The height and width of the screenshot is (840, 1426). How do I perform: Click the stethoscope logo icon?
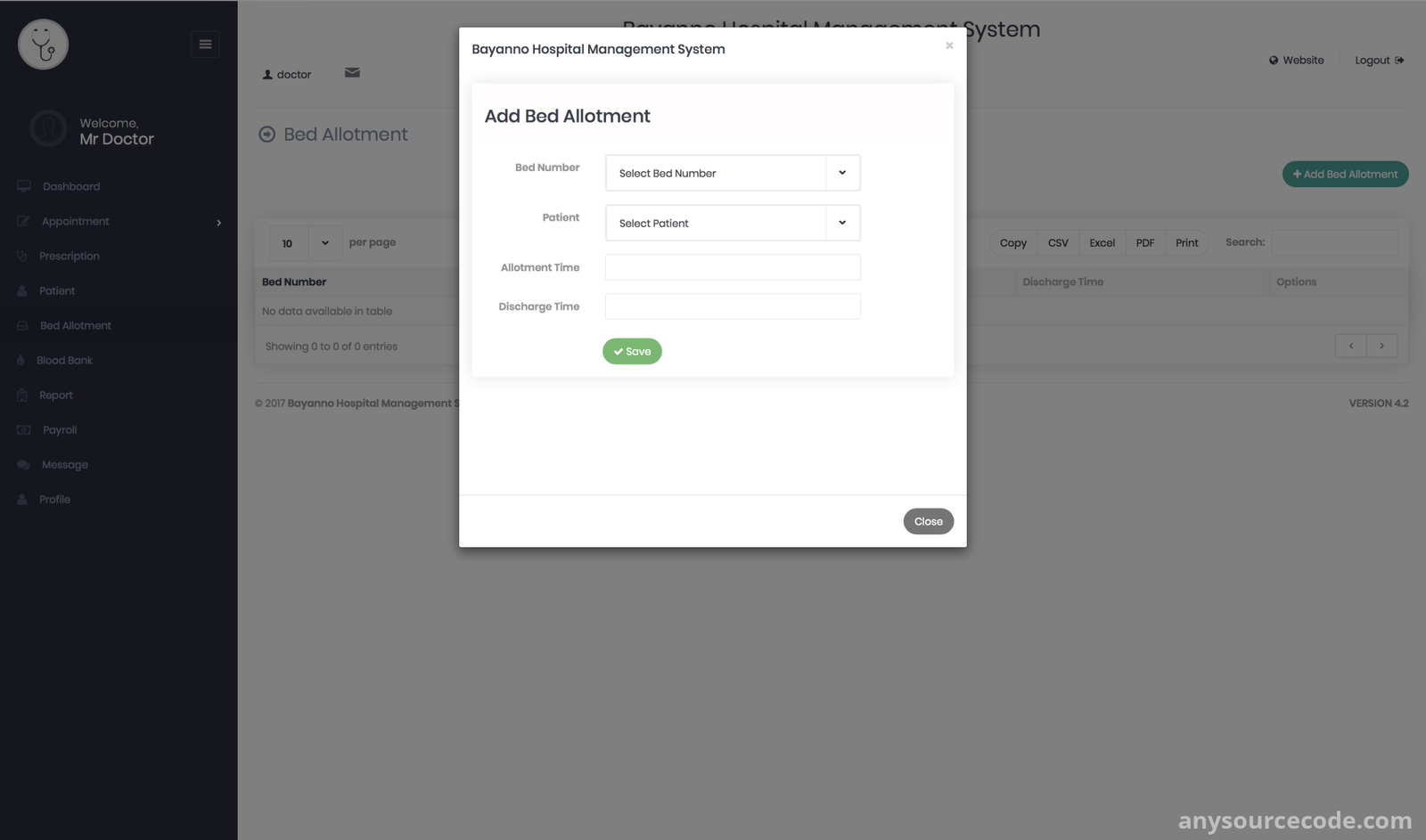coord(43,45)
